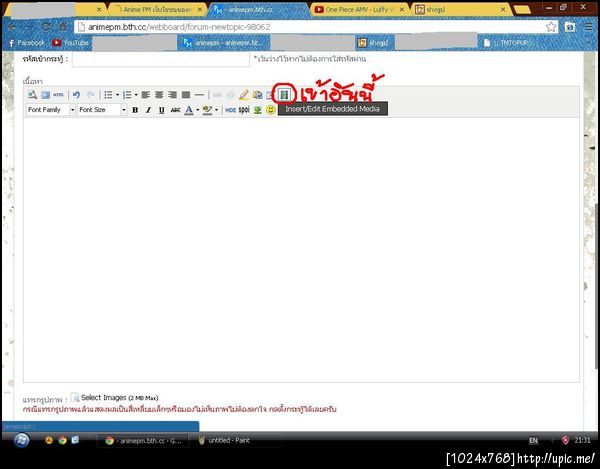Insert a bulleted list

pyautogui.click(x=108, y=95)
